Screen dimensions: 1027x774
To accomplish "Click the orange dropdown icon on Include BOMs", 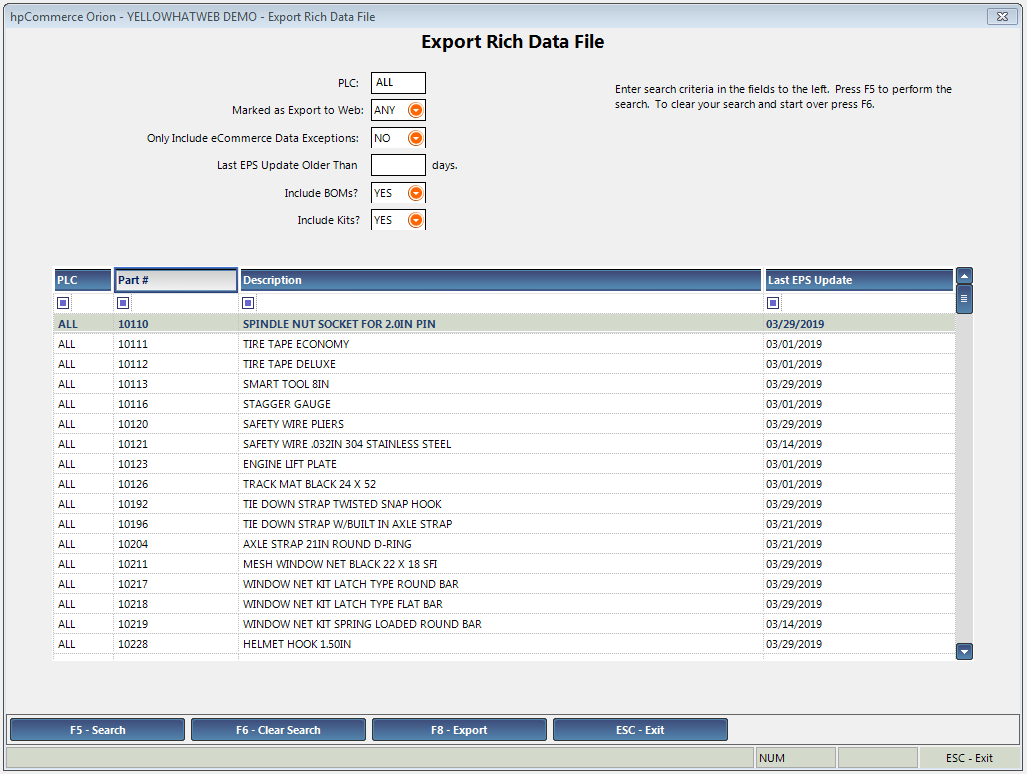I will pyautogui.click(x=415, y=192).
